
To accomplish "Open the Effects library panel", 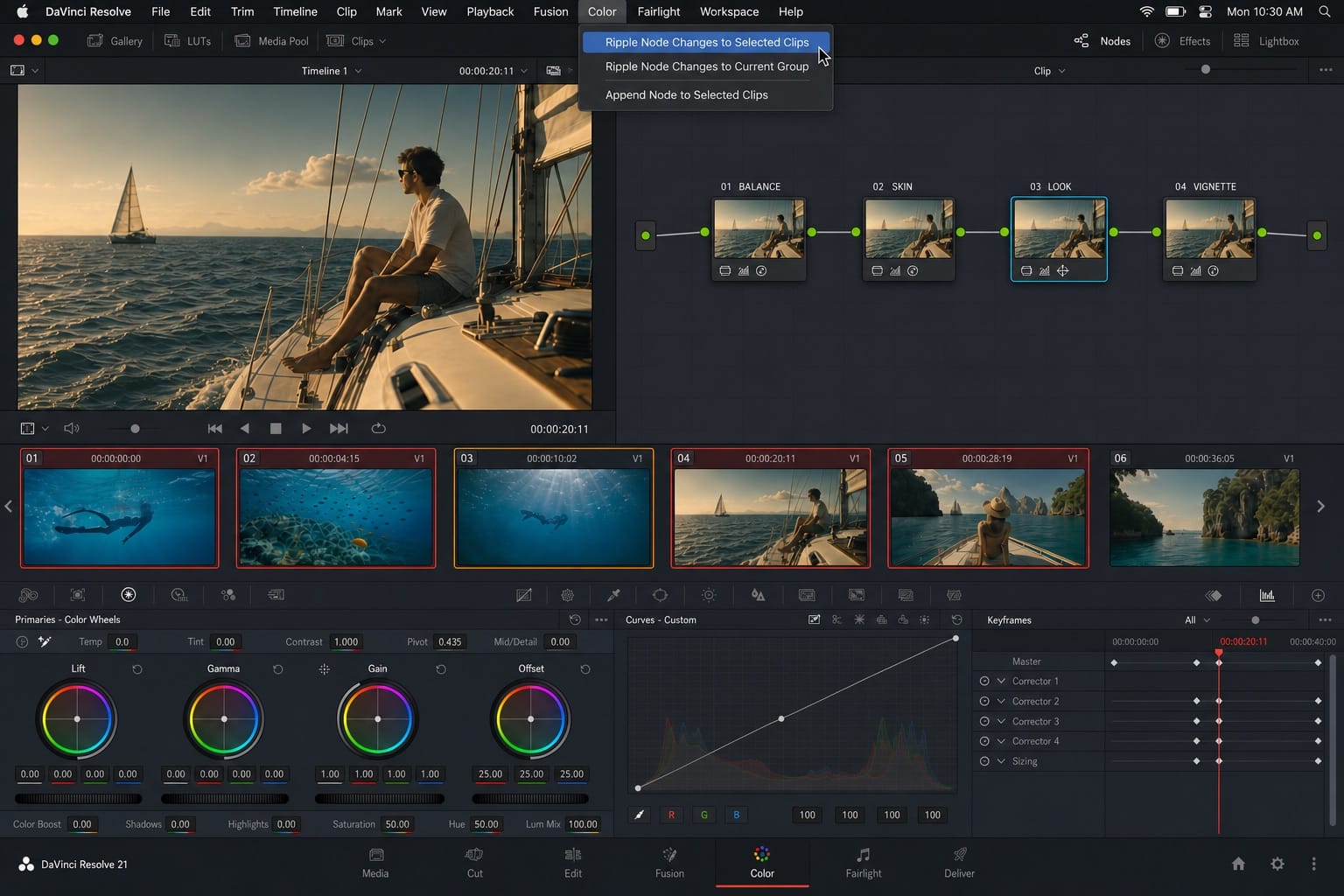I will pos(1182,41).
